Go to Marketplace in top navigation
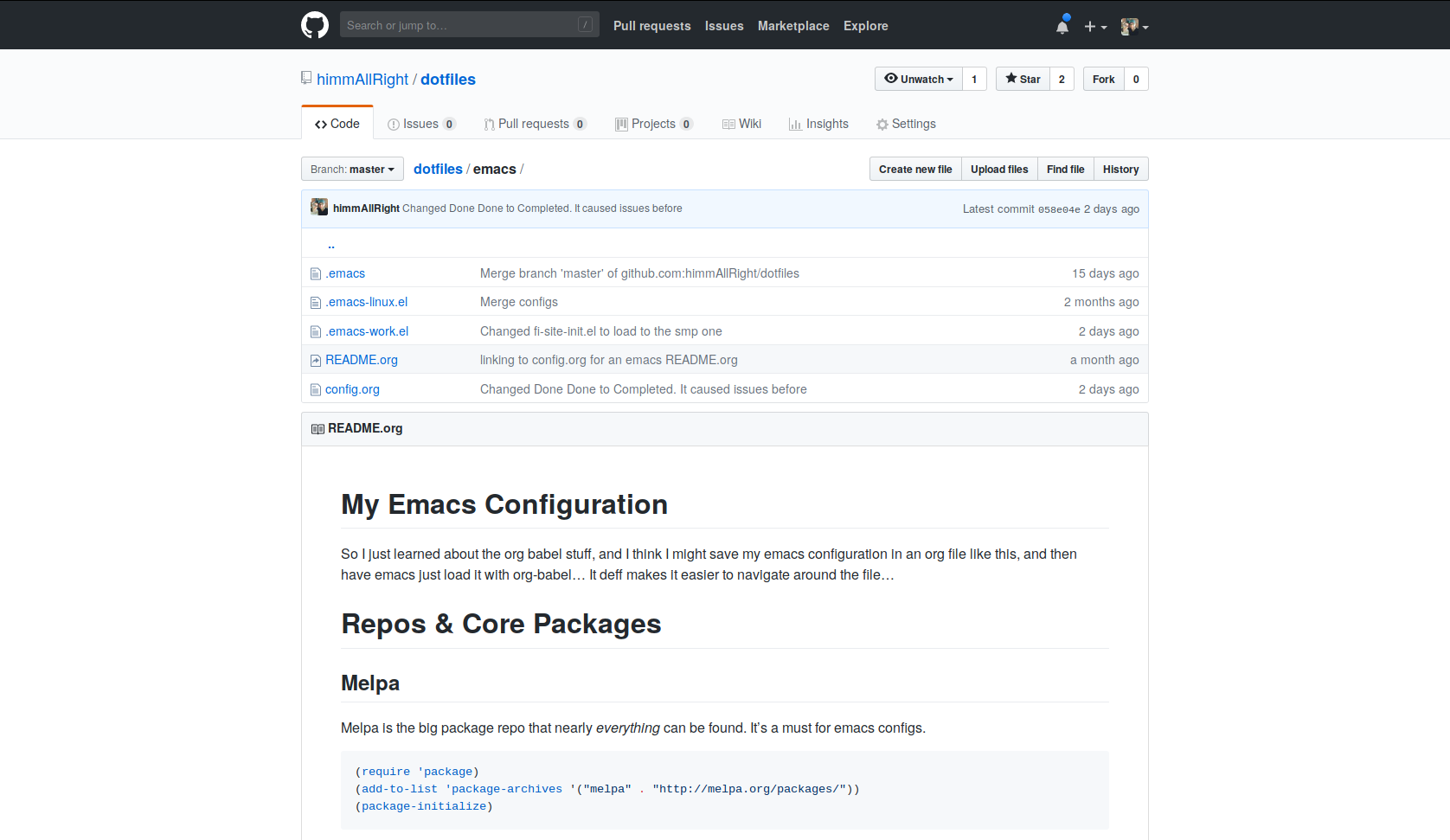This screenshot has height=840, width=1450. [793, 26]
